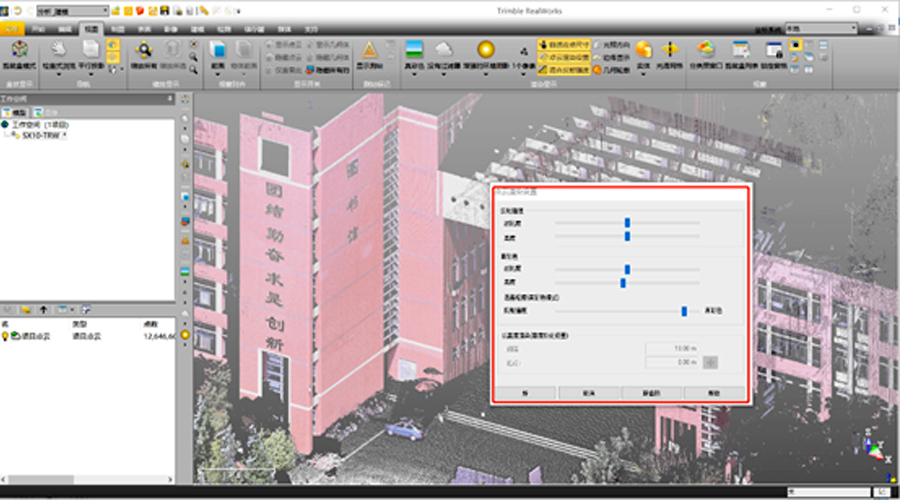Viewport: 900px width, 500px height.
Task: Click the zoom all magnifier icon
Action: 144,50
